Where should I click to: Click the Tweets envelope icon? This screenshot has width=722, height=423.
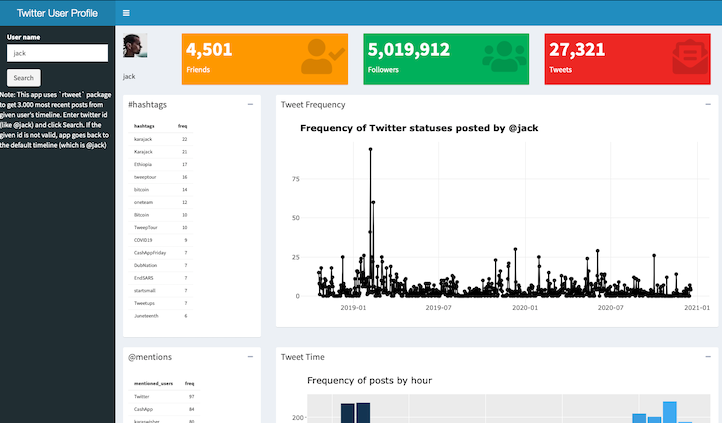click(x=685, y=58)
